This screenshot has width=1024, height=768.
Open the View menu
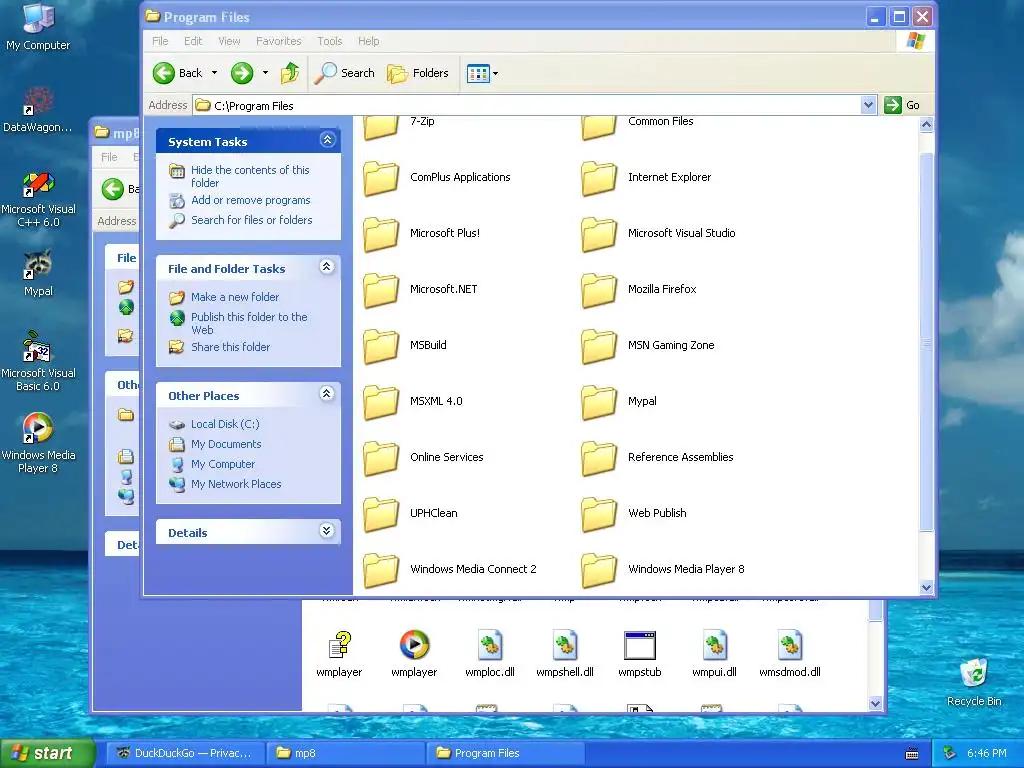[229, 41]
